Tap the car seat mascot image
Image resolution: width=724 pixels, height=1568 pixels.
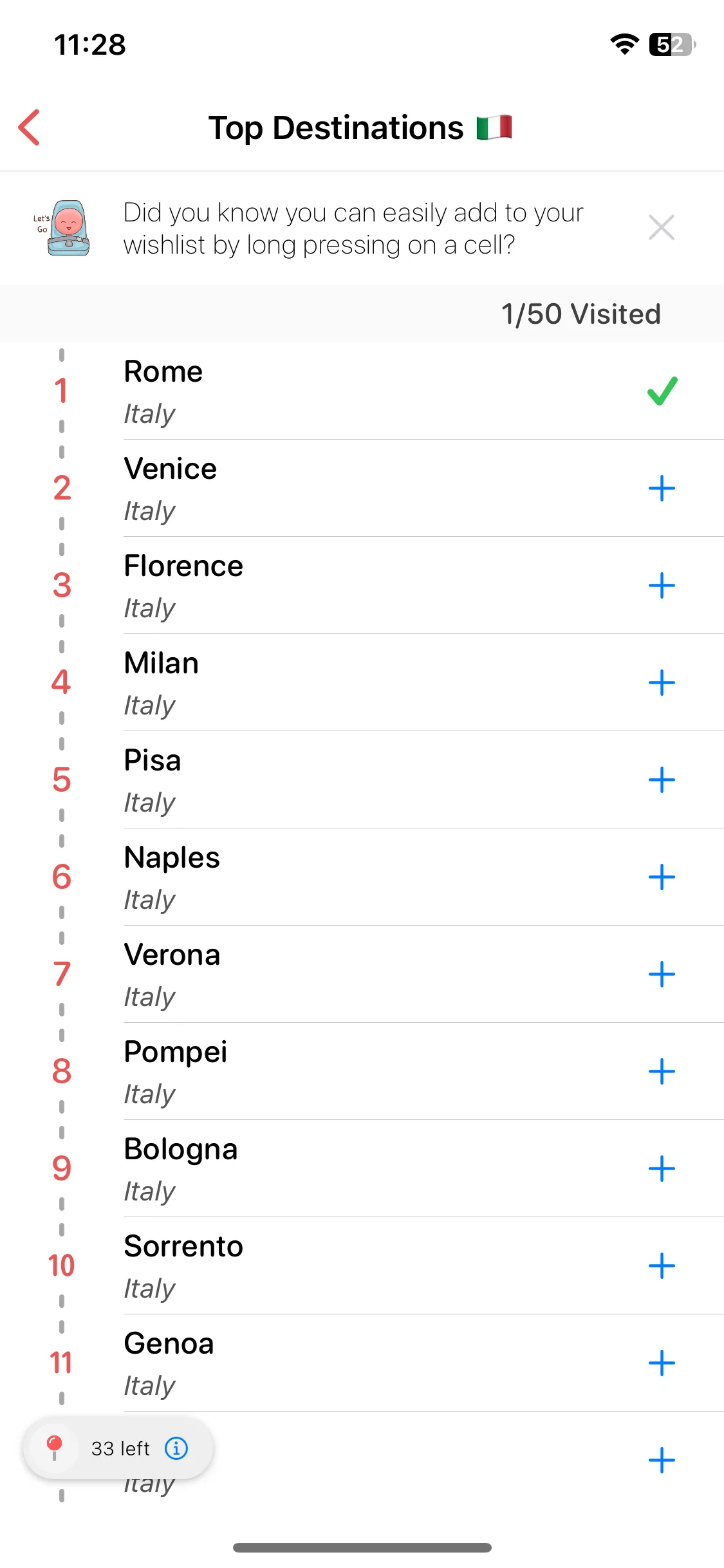pos(62,228)
